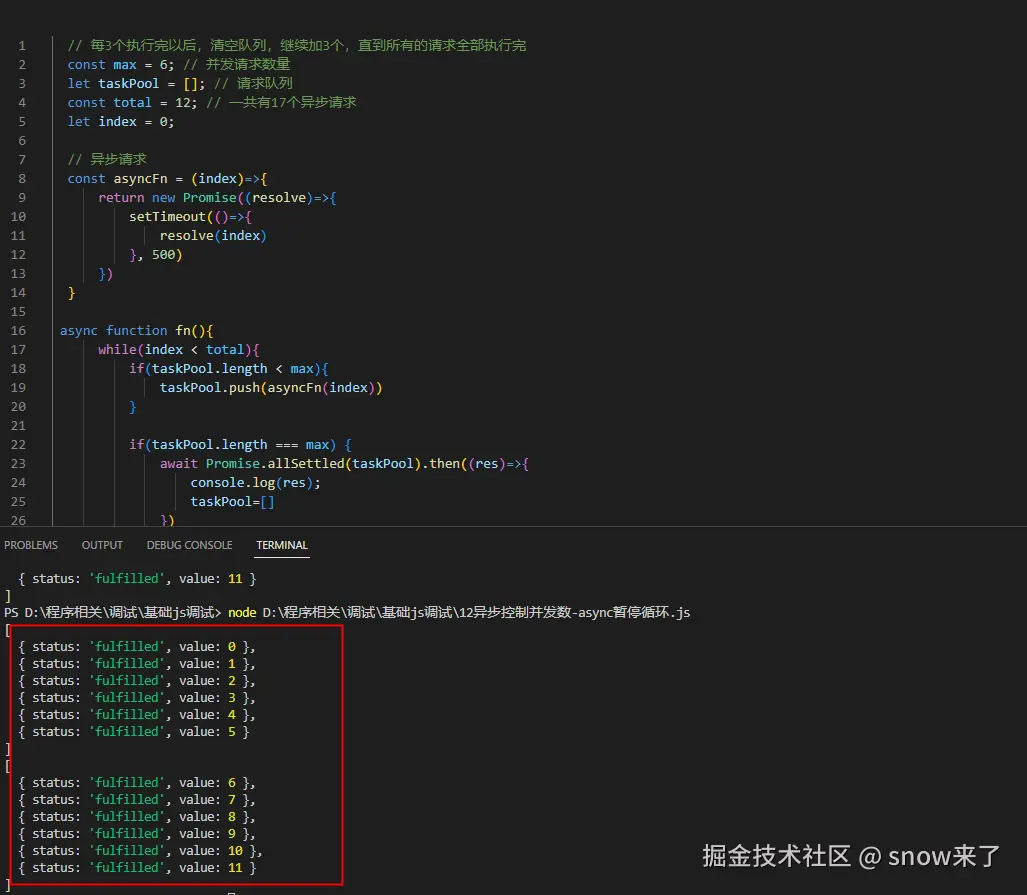Click terminal row with "value: 5"

[x=134, y=732]
